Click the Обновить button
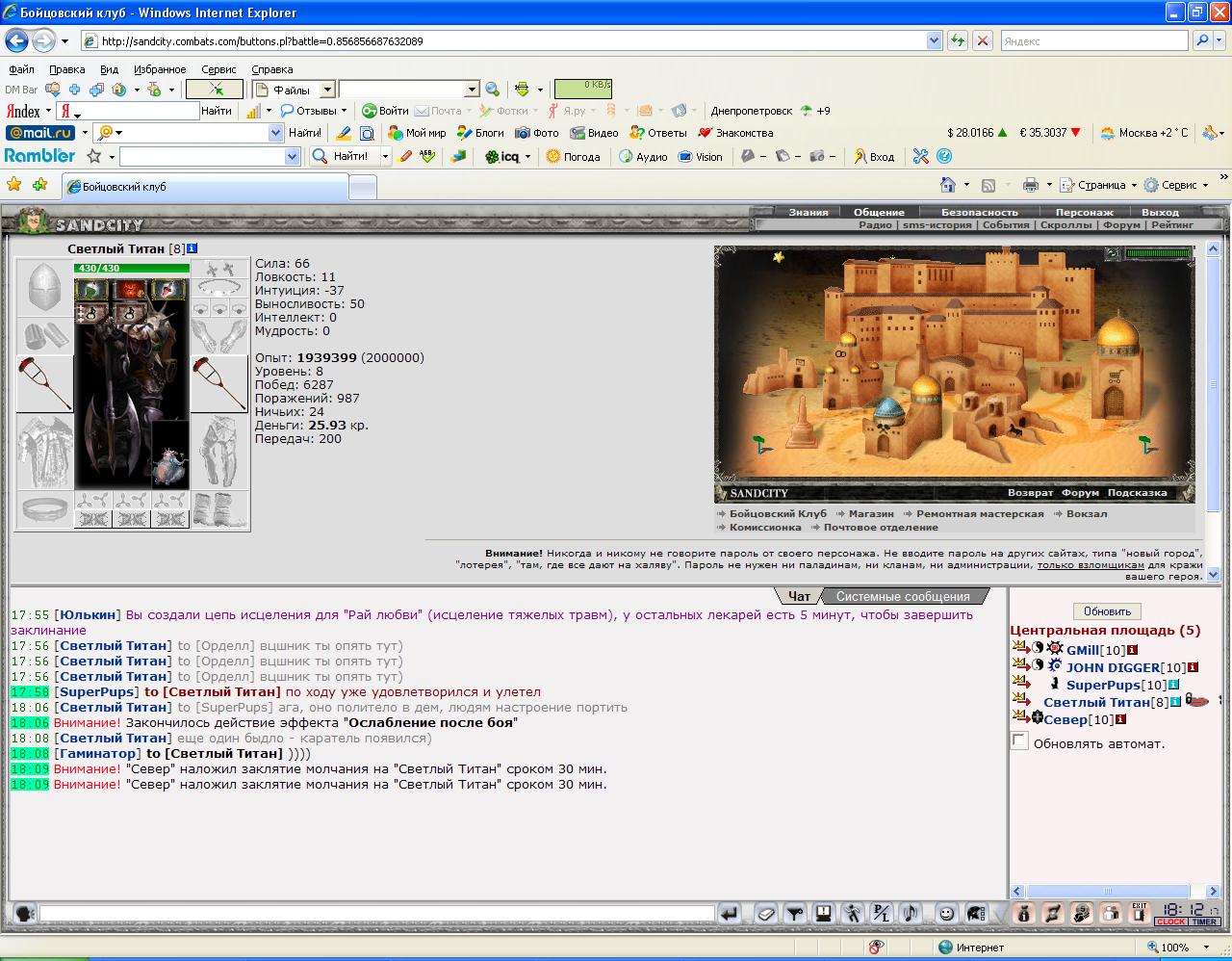This screenshot has height=961, width=1232. pos(1107,611)
